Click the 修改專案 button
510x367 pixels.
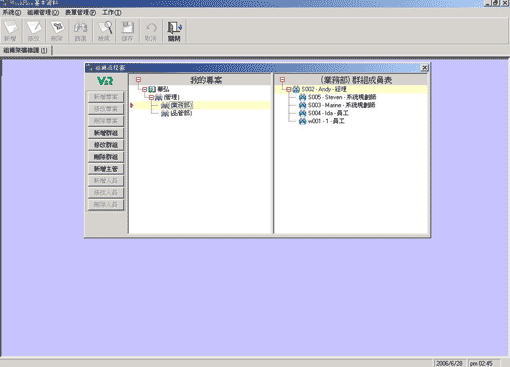(x=106, y=109)
